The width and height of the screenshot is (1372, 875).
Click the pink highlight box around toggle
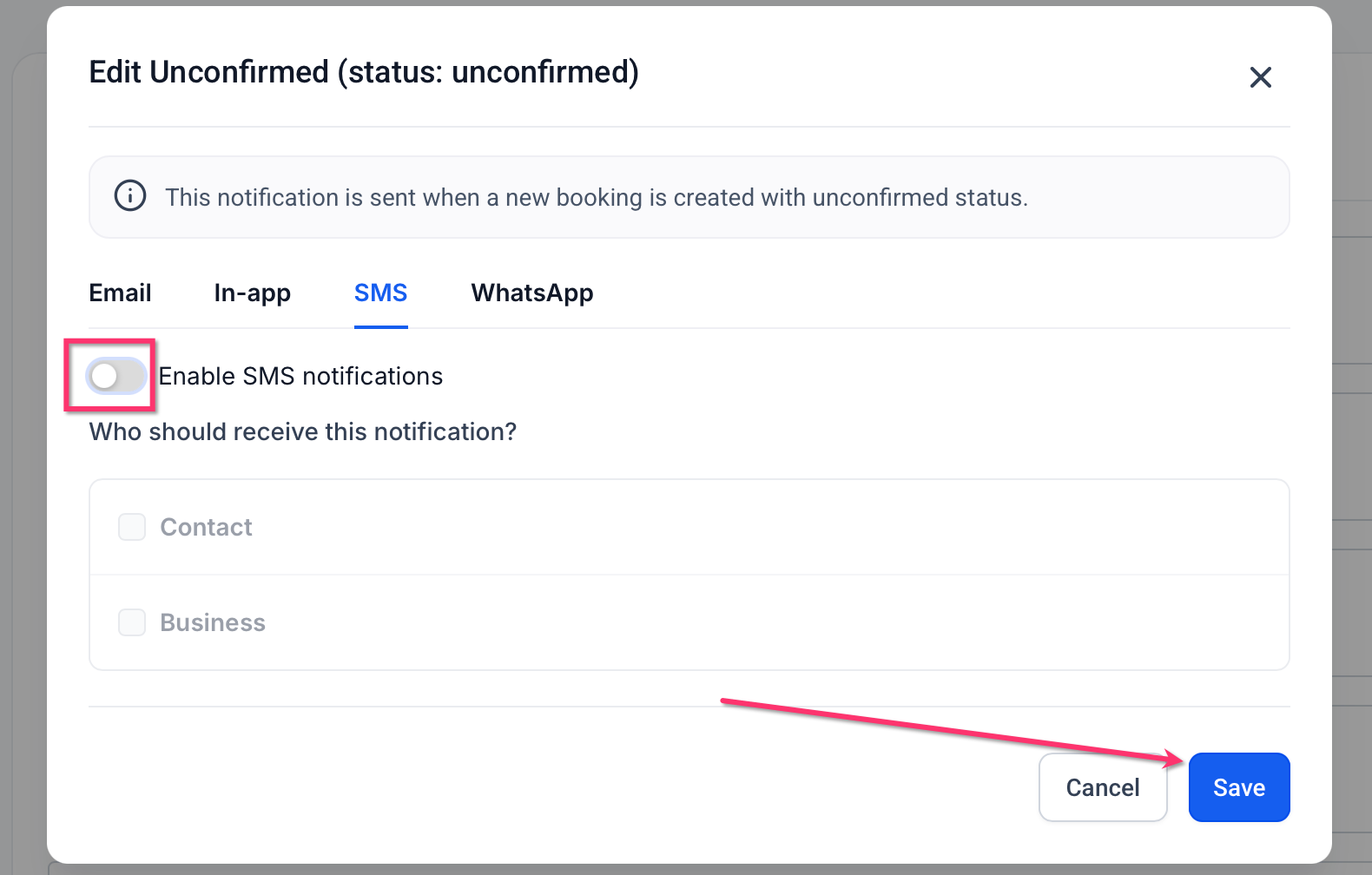click(110, 375)
